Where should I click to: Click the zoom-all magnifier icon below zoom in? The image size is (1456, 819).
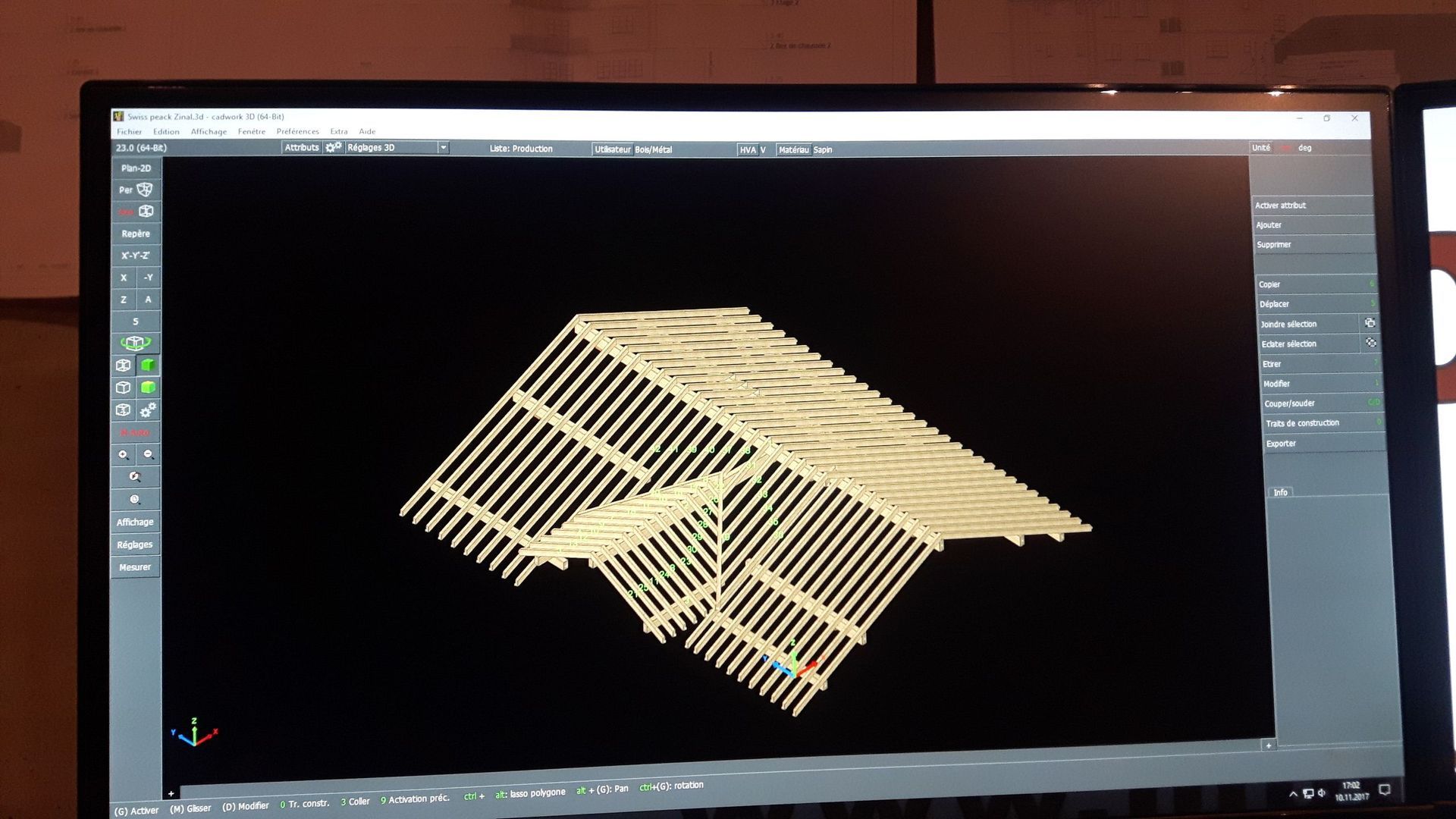[135, 477]
